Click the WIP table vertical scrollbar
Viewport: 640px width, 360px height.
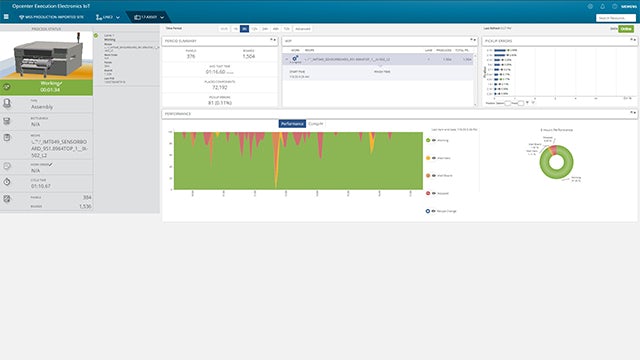475,79
